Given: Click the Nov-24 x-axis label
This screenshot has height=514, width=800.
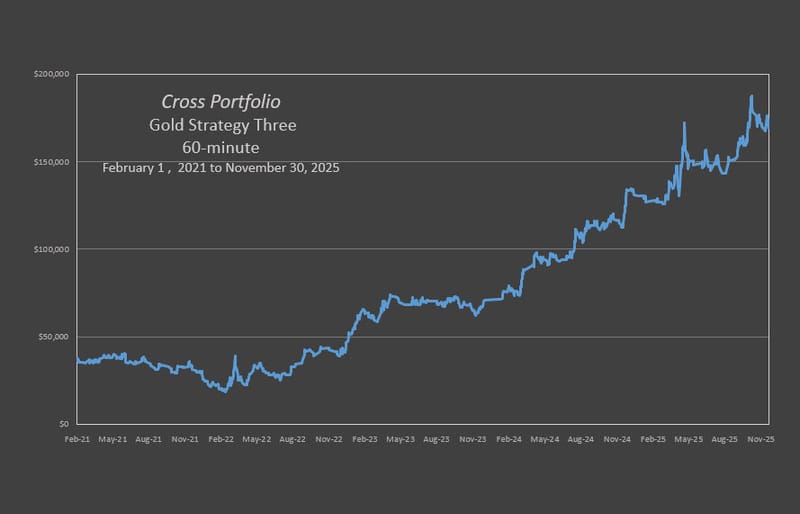Looking at the screenshot, I should tap(617, 439).
